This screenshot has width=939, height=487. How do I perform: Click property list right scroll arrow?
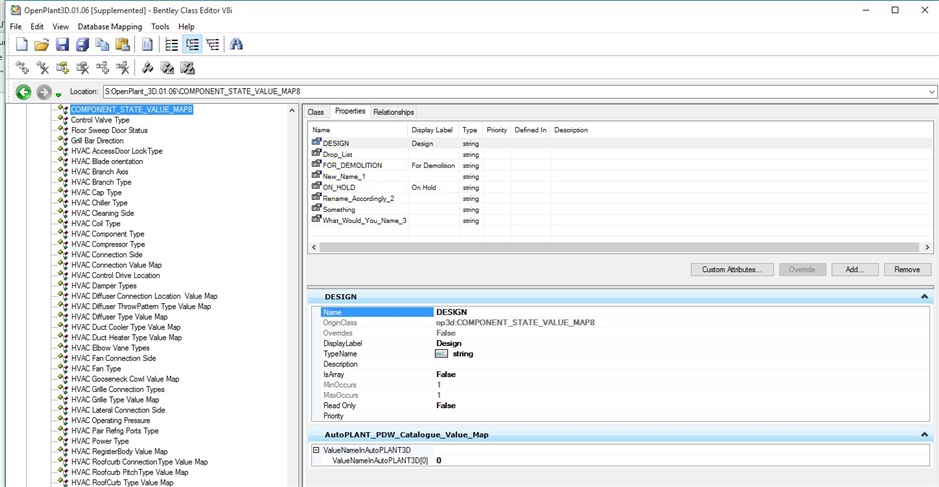927,247
